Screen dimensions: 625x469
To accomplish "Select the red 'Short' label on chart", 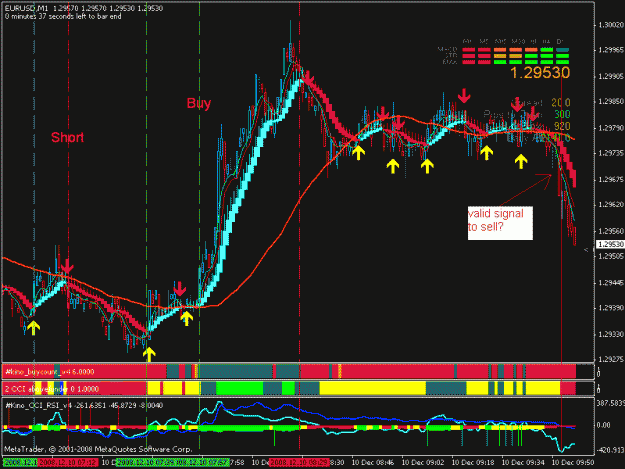I will (x=67, y=137).
